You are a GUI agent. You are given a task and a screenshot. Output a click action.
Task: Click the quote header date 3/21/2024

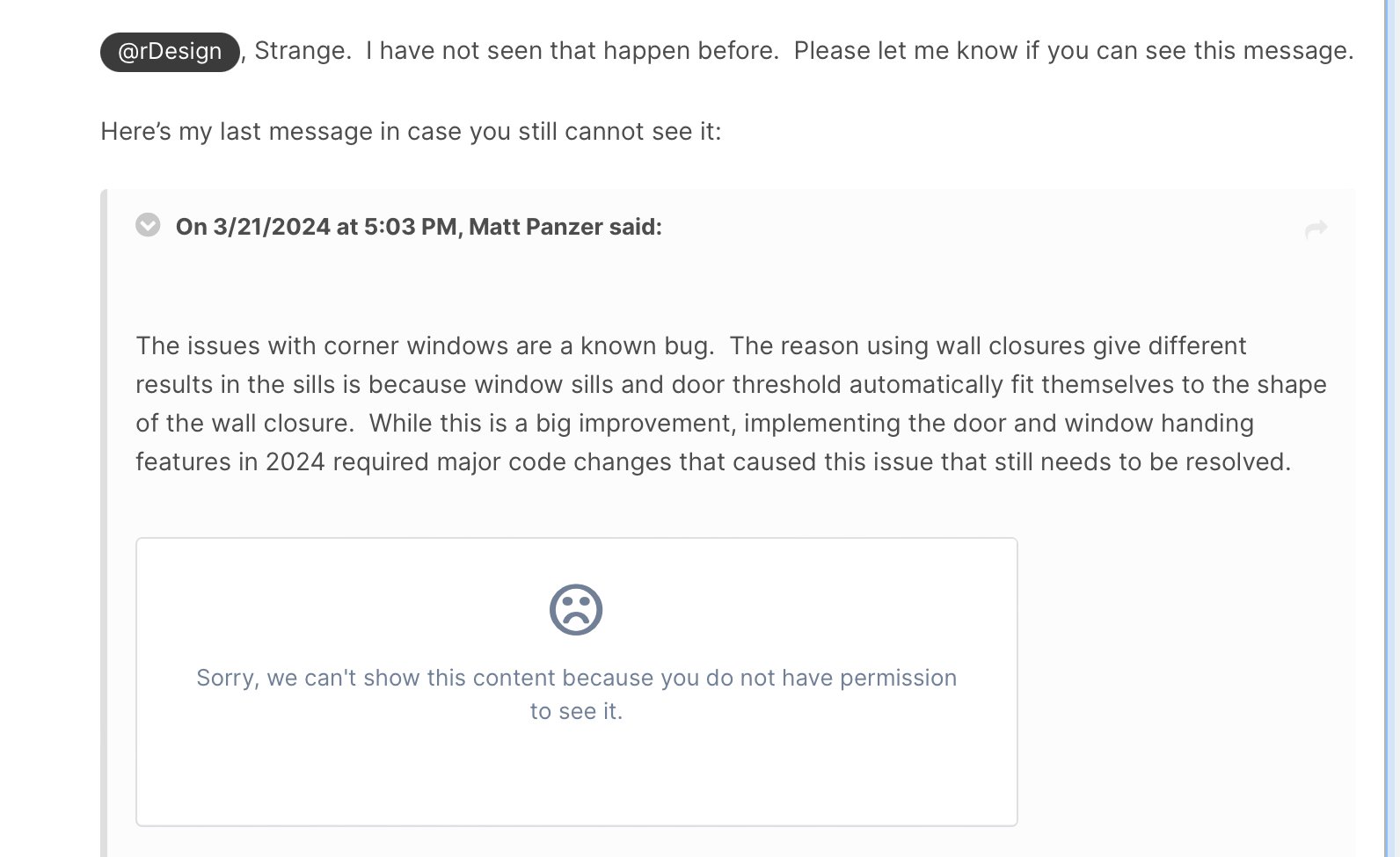click(x=272, y=227)
